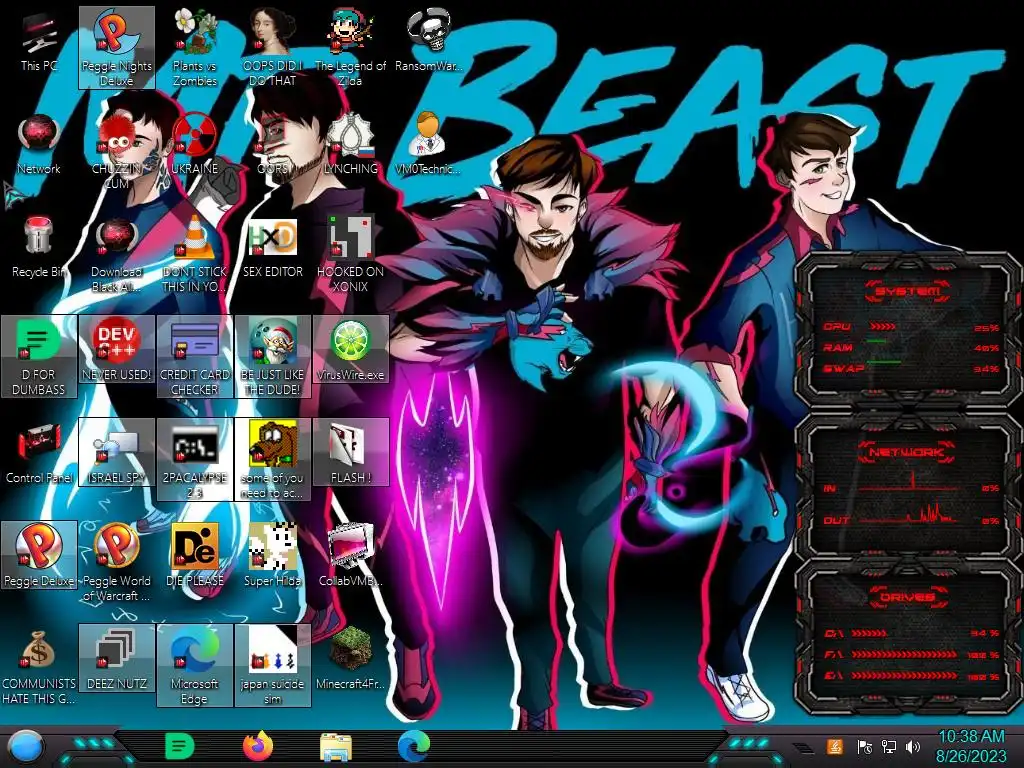
Task: Open the Network desktop icon
Action: click(x=39, y=144)
